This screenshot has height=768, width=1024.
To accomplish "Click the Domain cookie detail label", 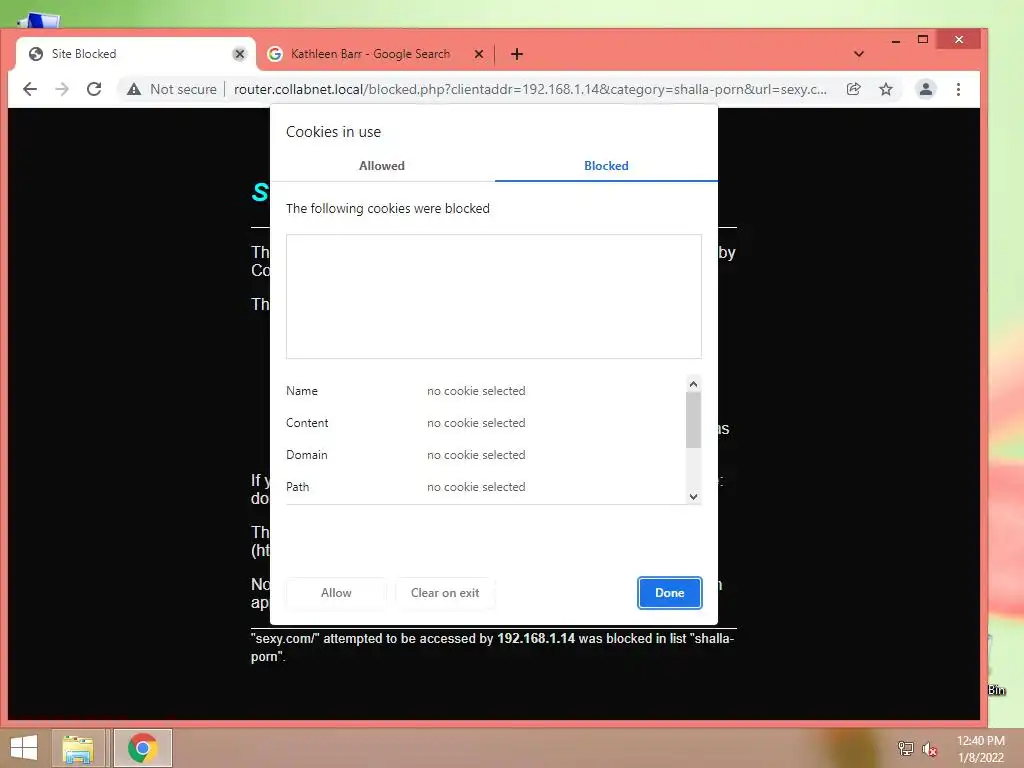I will [x=306, y=455].
